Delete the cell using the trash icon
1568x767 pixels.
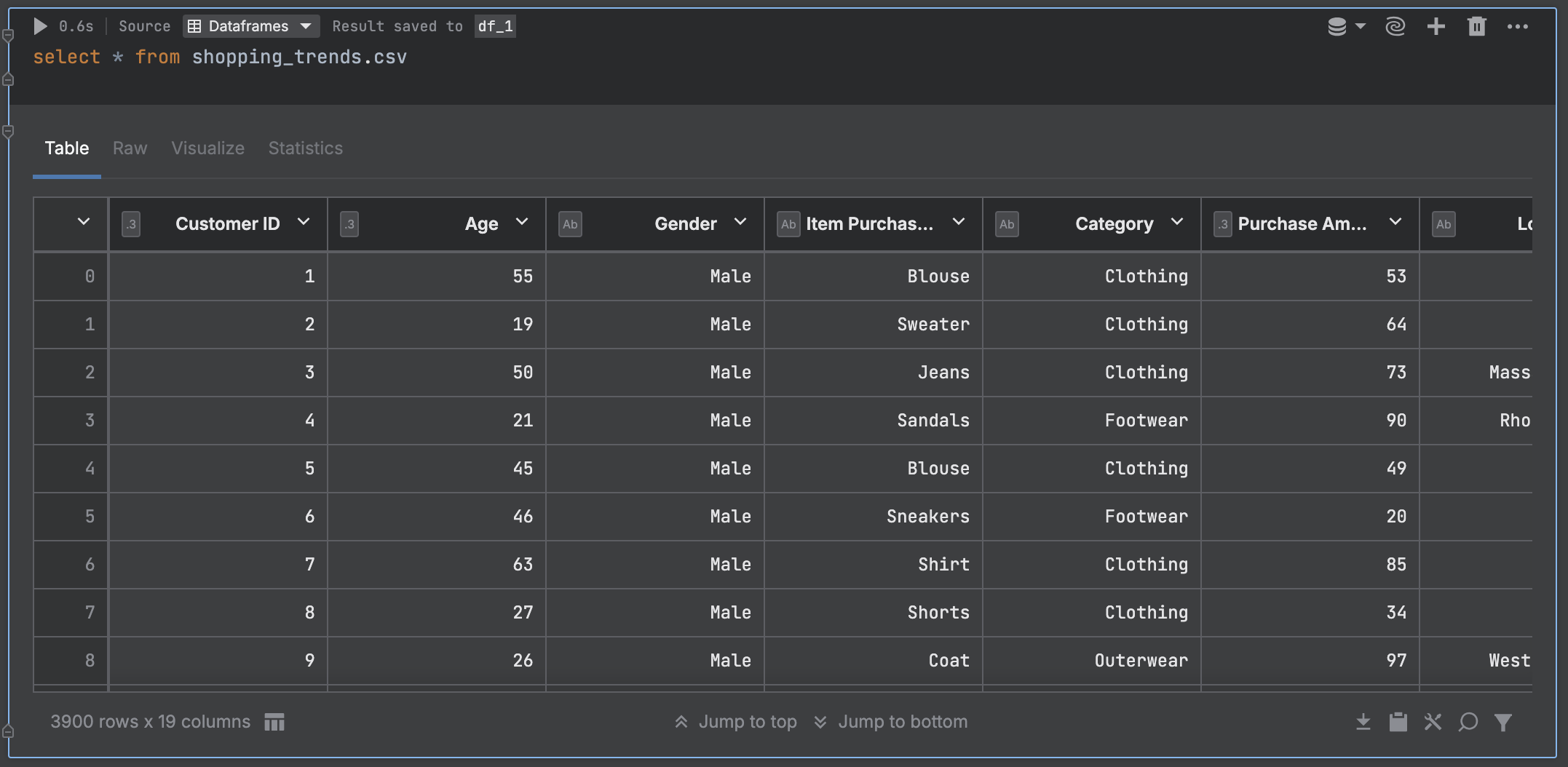click(x=1476, y=26)
